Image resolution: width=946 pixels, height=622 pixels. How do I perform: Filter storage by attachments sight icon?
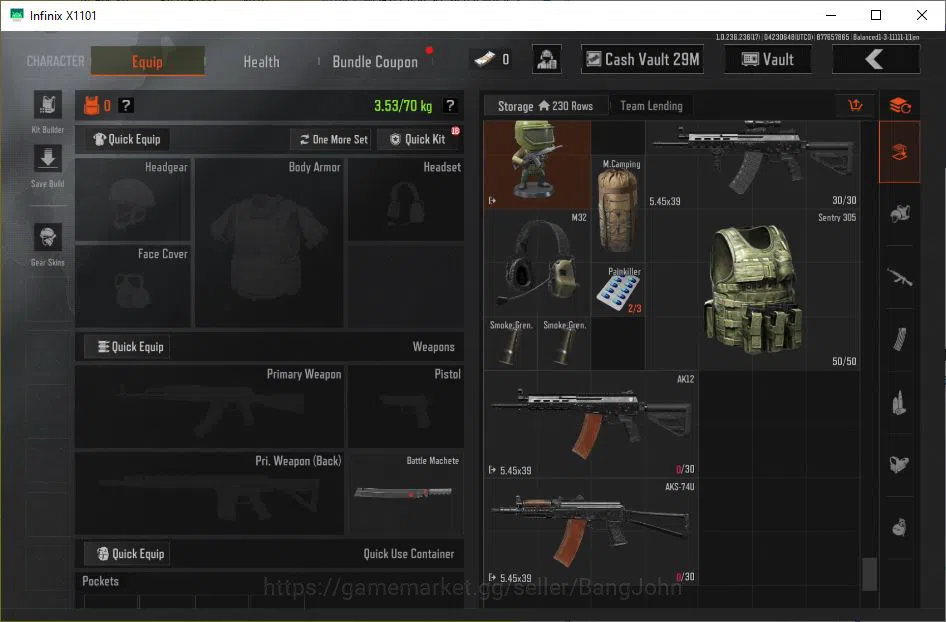click(x=900, y=464)
